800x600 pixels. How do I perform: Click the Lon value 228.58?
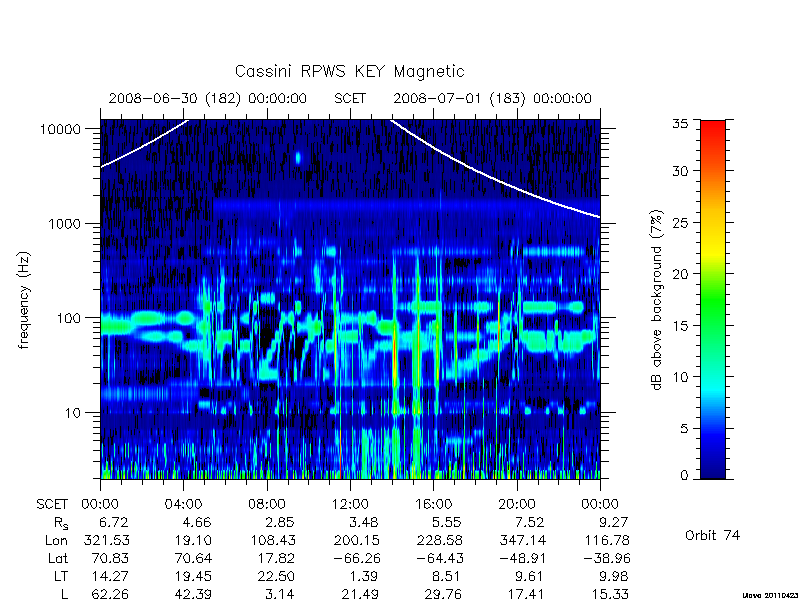click(439, 540)
